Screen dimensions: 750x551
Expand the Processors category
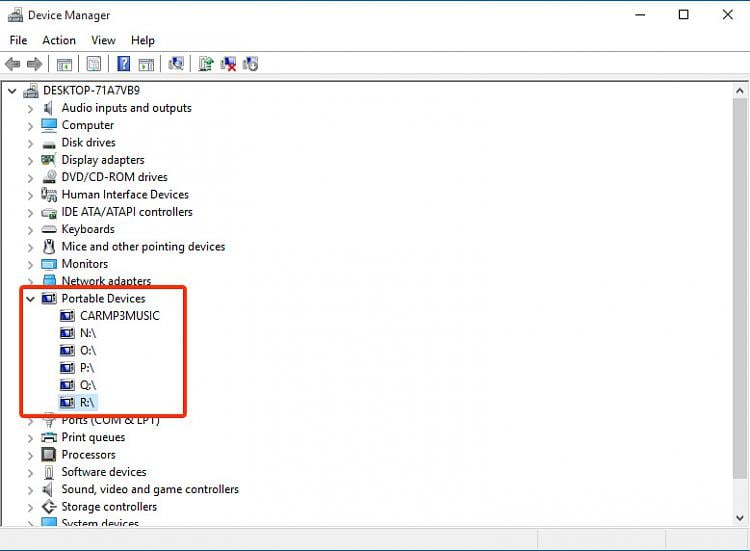[30, 455]
